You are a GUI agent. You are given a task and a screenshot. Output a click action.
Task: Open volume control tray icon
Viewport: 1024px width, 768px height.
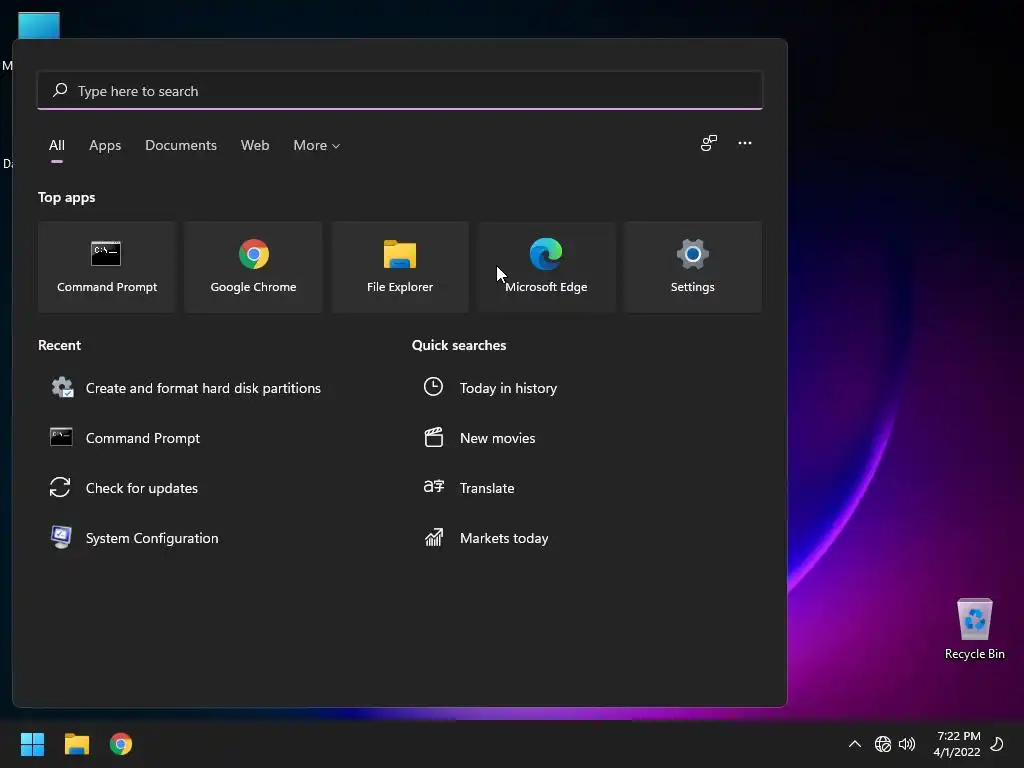(x=907, y=744)
